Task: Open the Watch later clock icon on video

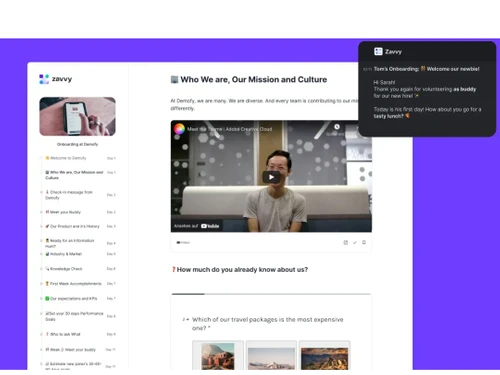Action: 337,127
